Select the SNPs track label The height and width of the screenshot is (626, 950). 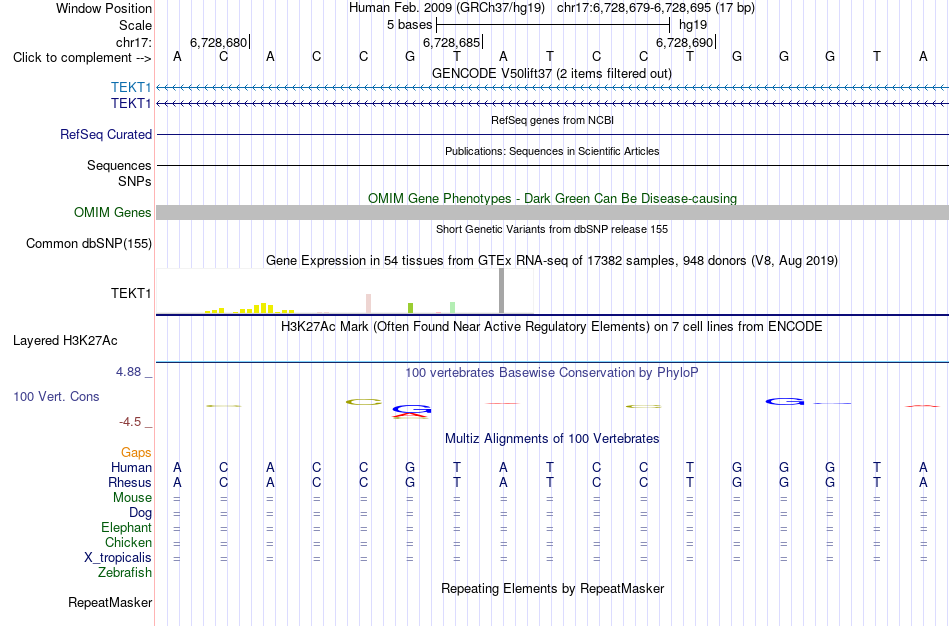135,181
